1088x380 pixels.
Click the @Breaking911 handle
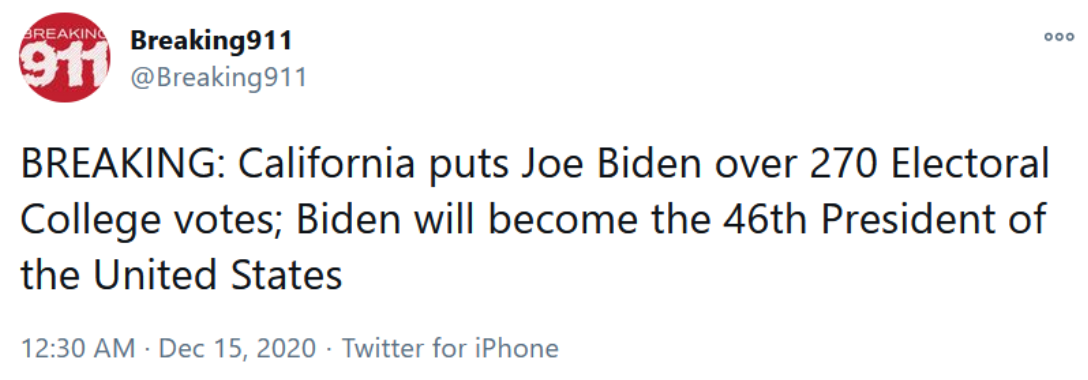pos(218,77)
